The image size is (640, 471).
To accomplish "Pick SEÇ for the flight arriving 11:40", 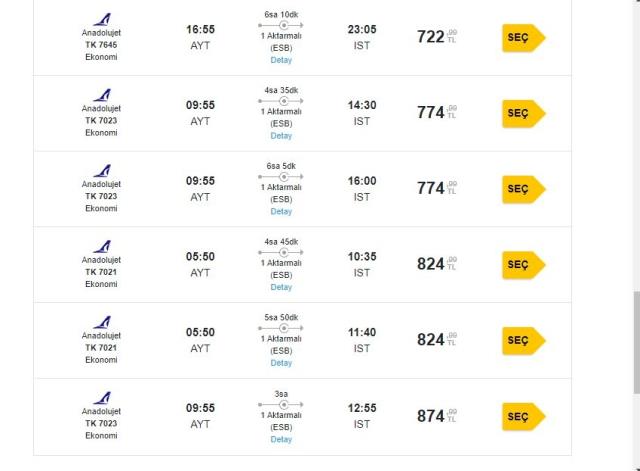I will [x=524, y=340].
